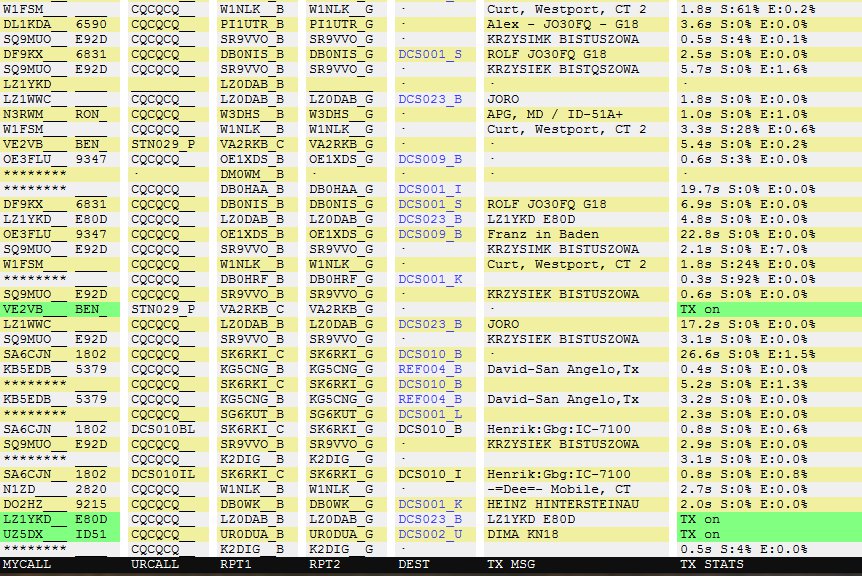Open the DCS002_U destination link
The height and width of the screenshot is (576, 862).
pos(430,534)
